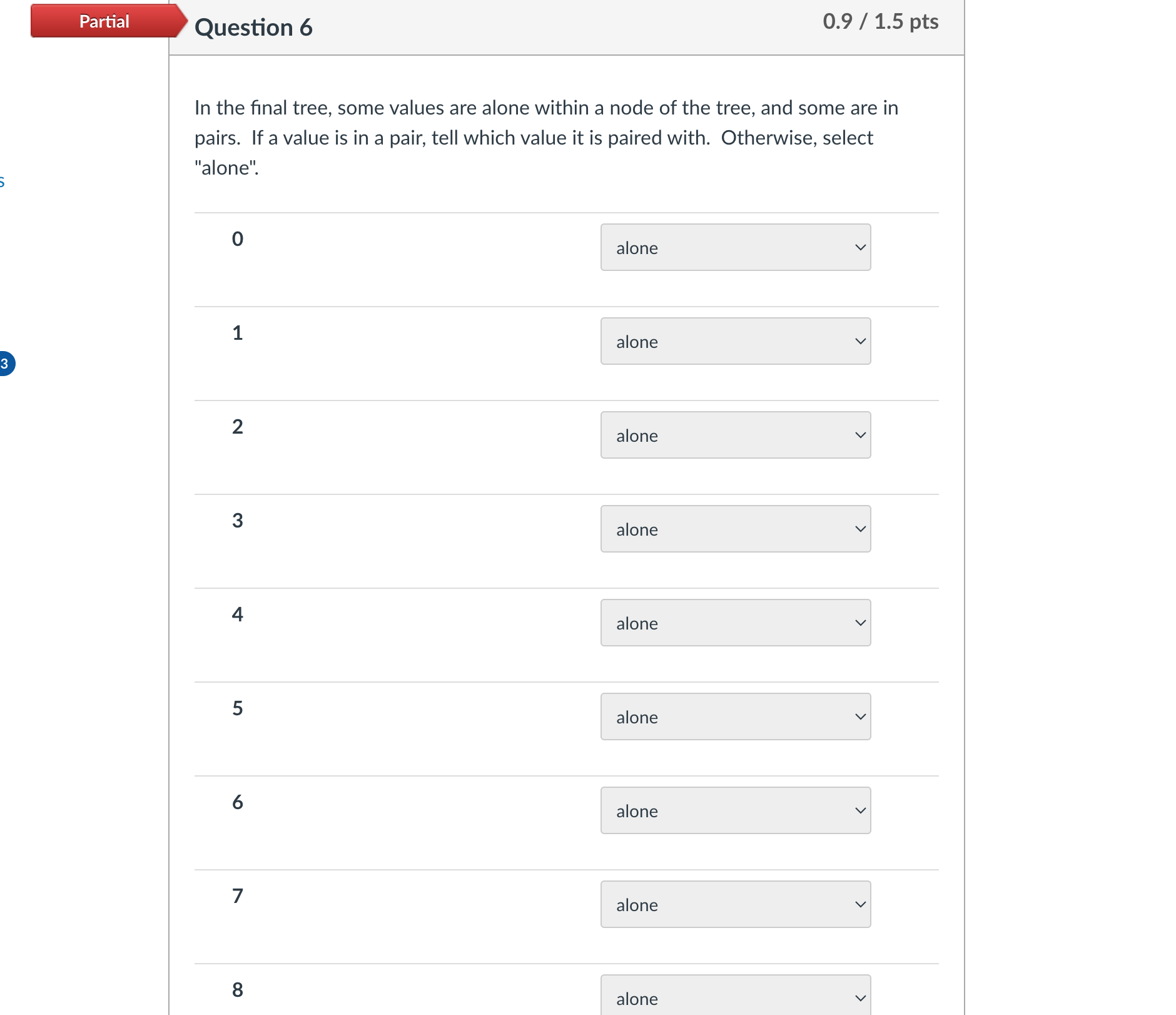Select the 'alone' value in row 7
The width and height of the screenshot is (1176, 1015).
click(636, 905)
